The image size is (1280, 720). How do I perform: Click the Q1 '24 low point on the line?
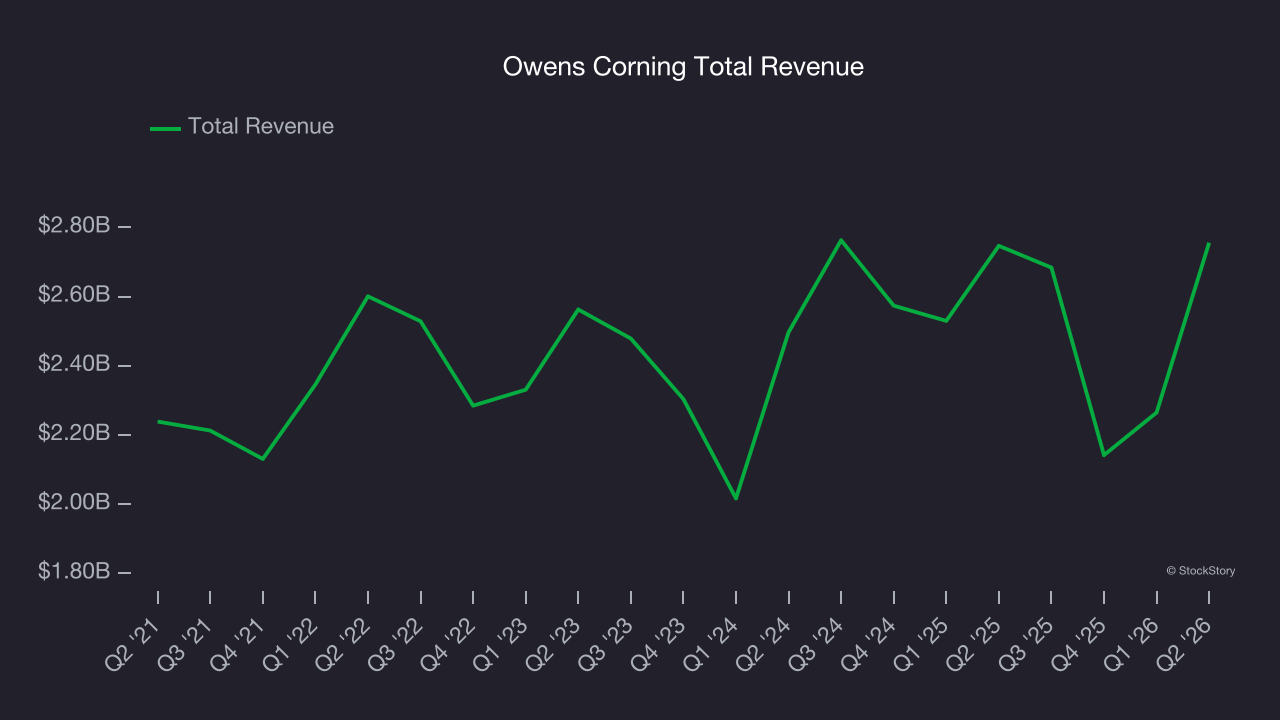pos(736,498)
